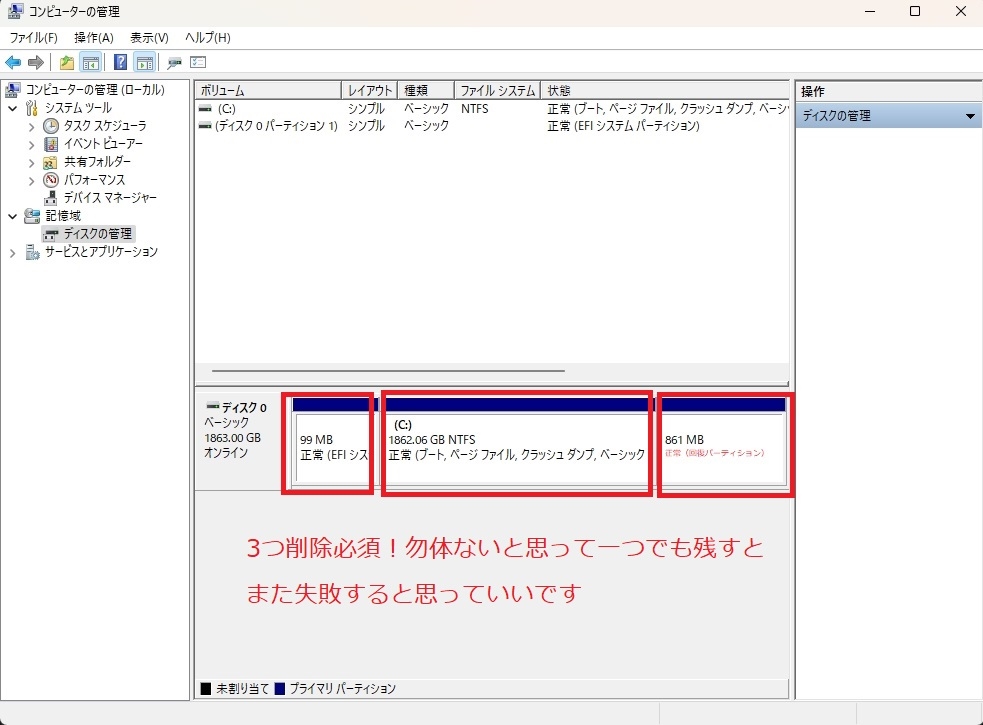Expand the イベント ビューアー node
Image resolution: width=983 pixels, height=725 pixels.
point(31,145)
